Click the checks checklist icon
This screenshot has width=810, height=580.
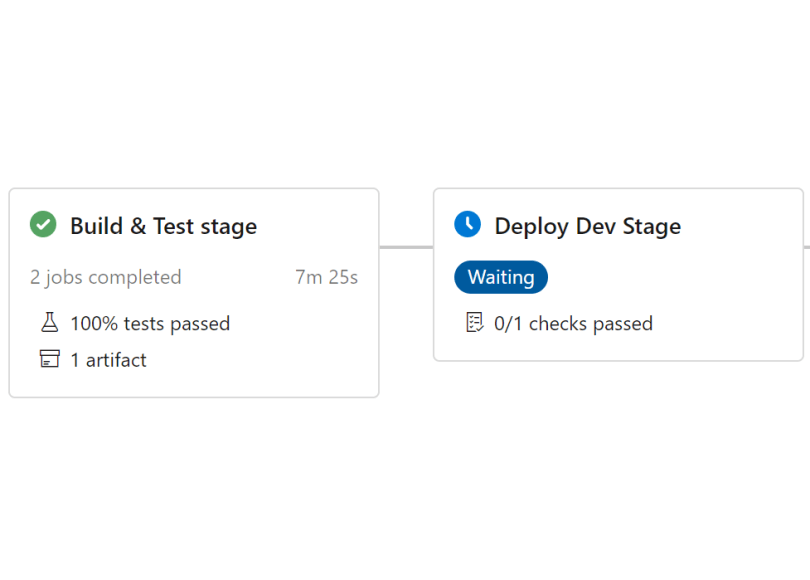tap(475, 323)
